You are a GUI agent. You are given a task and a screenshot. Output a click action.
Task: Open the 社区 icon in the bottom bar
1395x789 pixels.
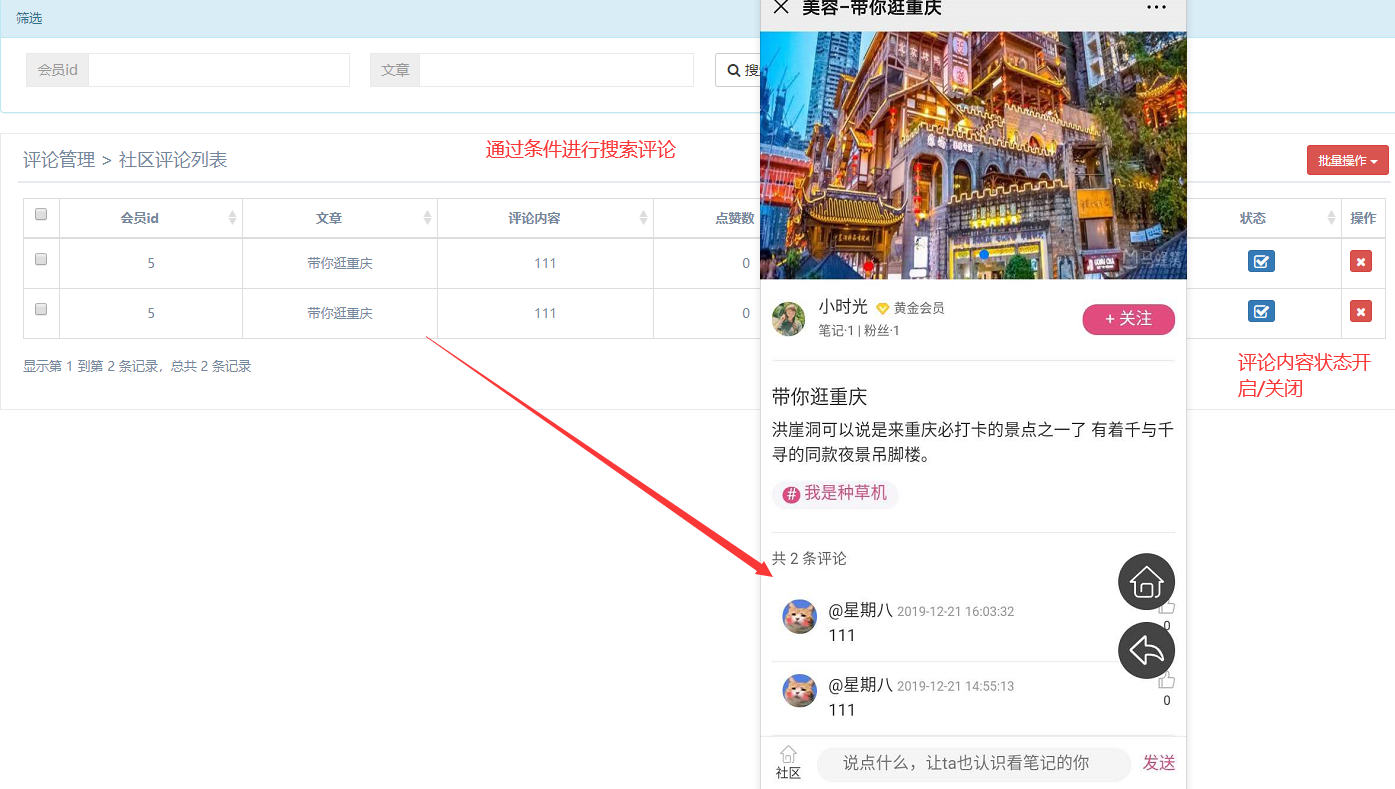788,763
